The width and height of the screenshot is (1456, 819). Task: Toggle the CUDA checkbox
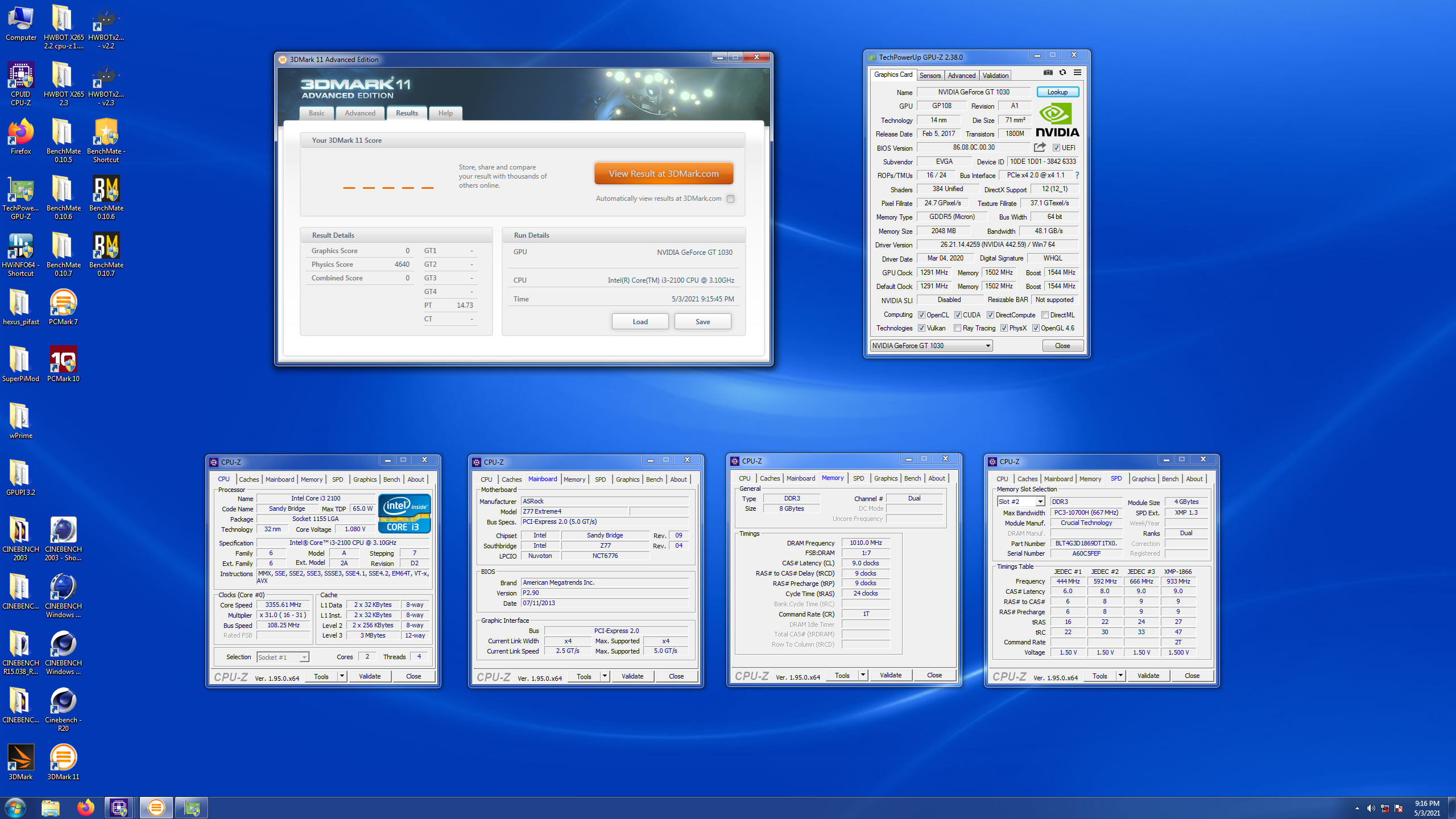tap(958, 315)
